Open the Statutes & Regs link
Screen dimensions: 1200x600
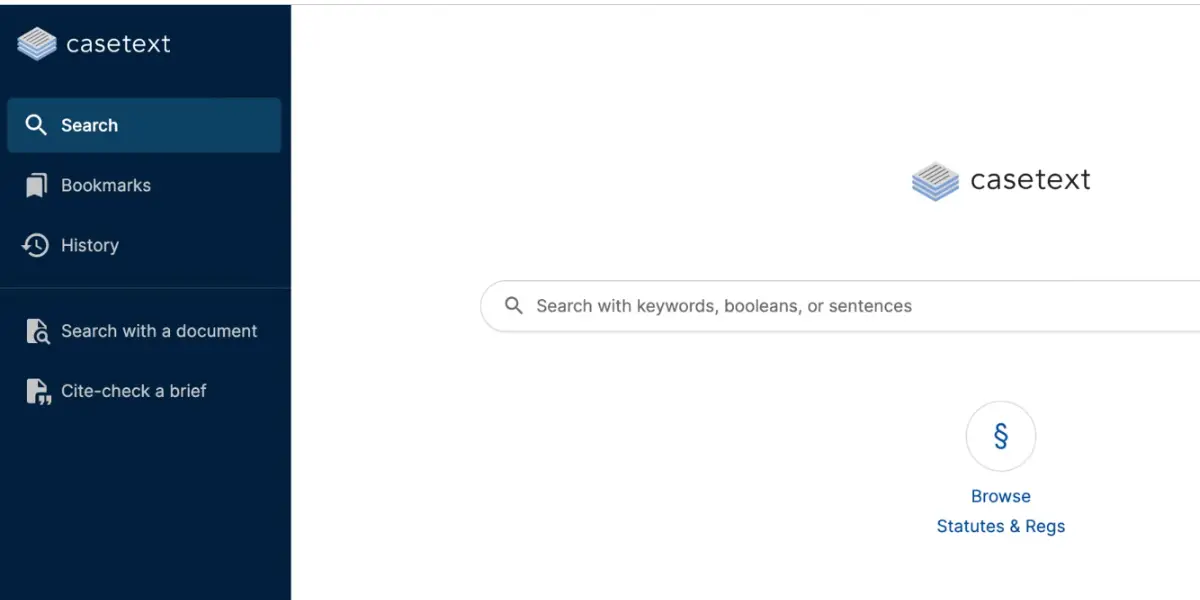pyautogui.click(x=1001, y=526)
